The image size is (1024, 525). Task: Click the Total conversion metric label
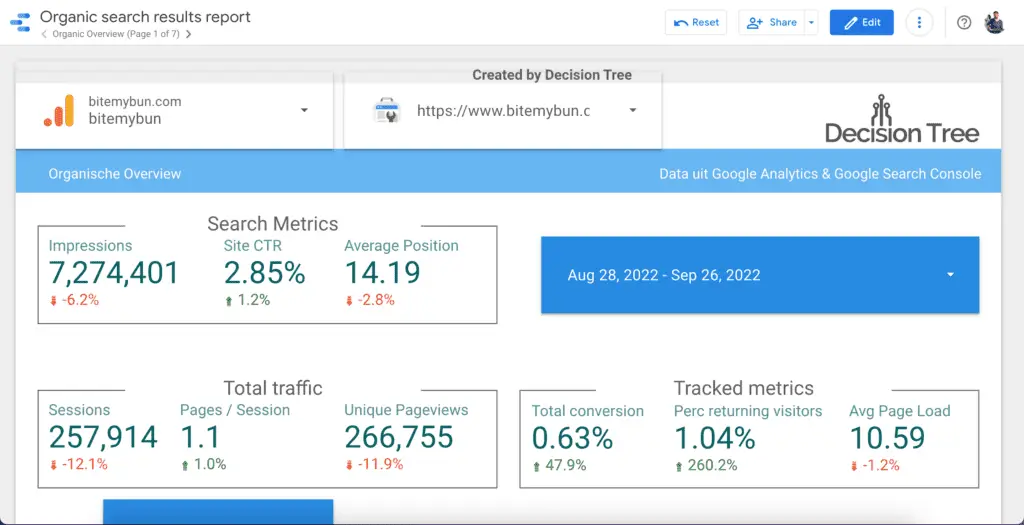pyautogui.click(x=587, y=411)
